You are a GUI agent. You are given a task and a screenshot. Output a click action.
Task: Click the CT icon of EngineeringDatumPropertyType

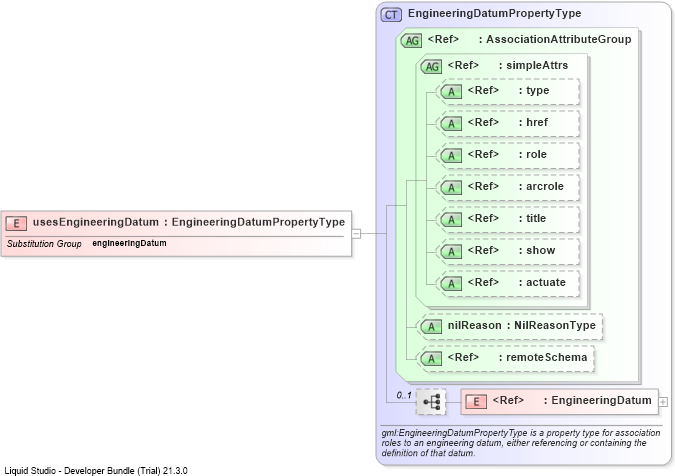click(x=391, y=15)
